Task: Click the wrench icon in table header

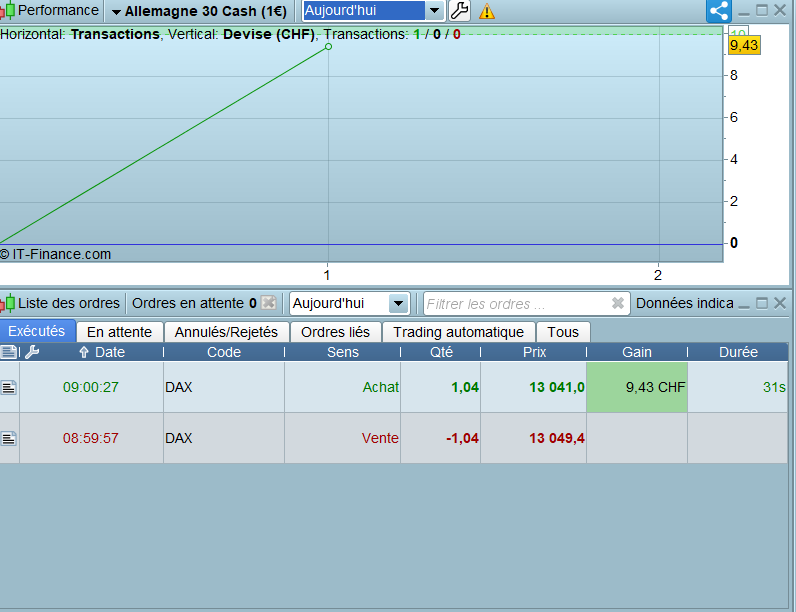Action: (x=32, y=352)
